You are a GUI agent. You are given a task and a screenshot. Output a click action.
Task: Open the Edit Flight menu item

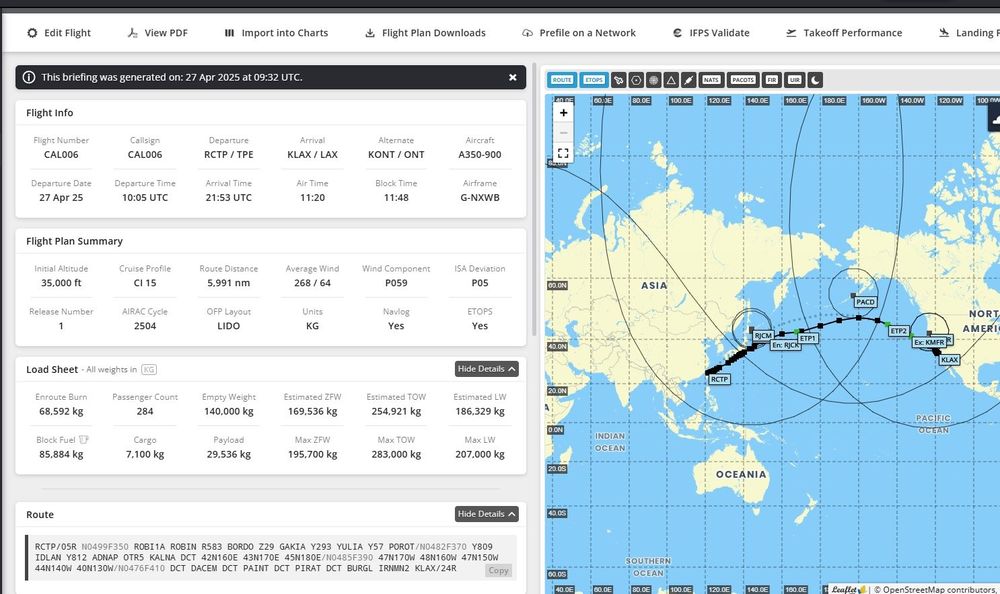59,33
